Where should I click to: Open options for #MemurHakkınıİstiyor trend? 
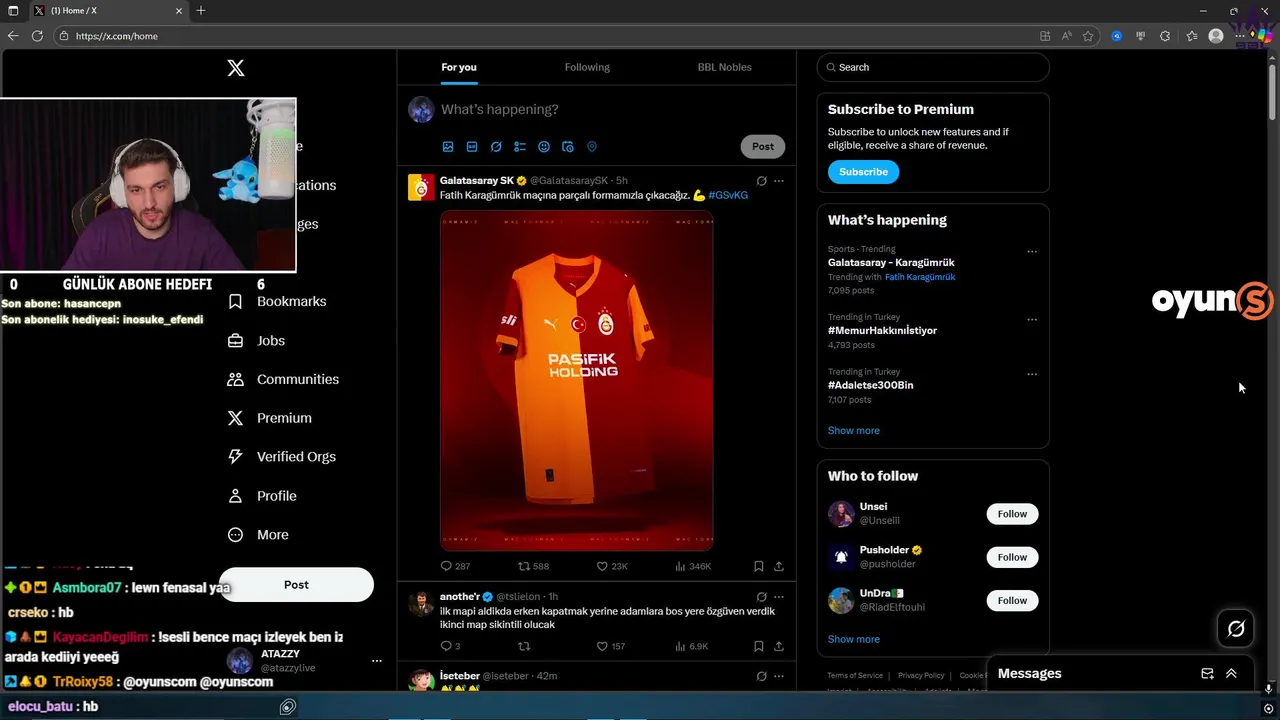pos(1032,320)
